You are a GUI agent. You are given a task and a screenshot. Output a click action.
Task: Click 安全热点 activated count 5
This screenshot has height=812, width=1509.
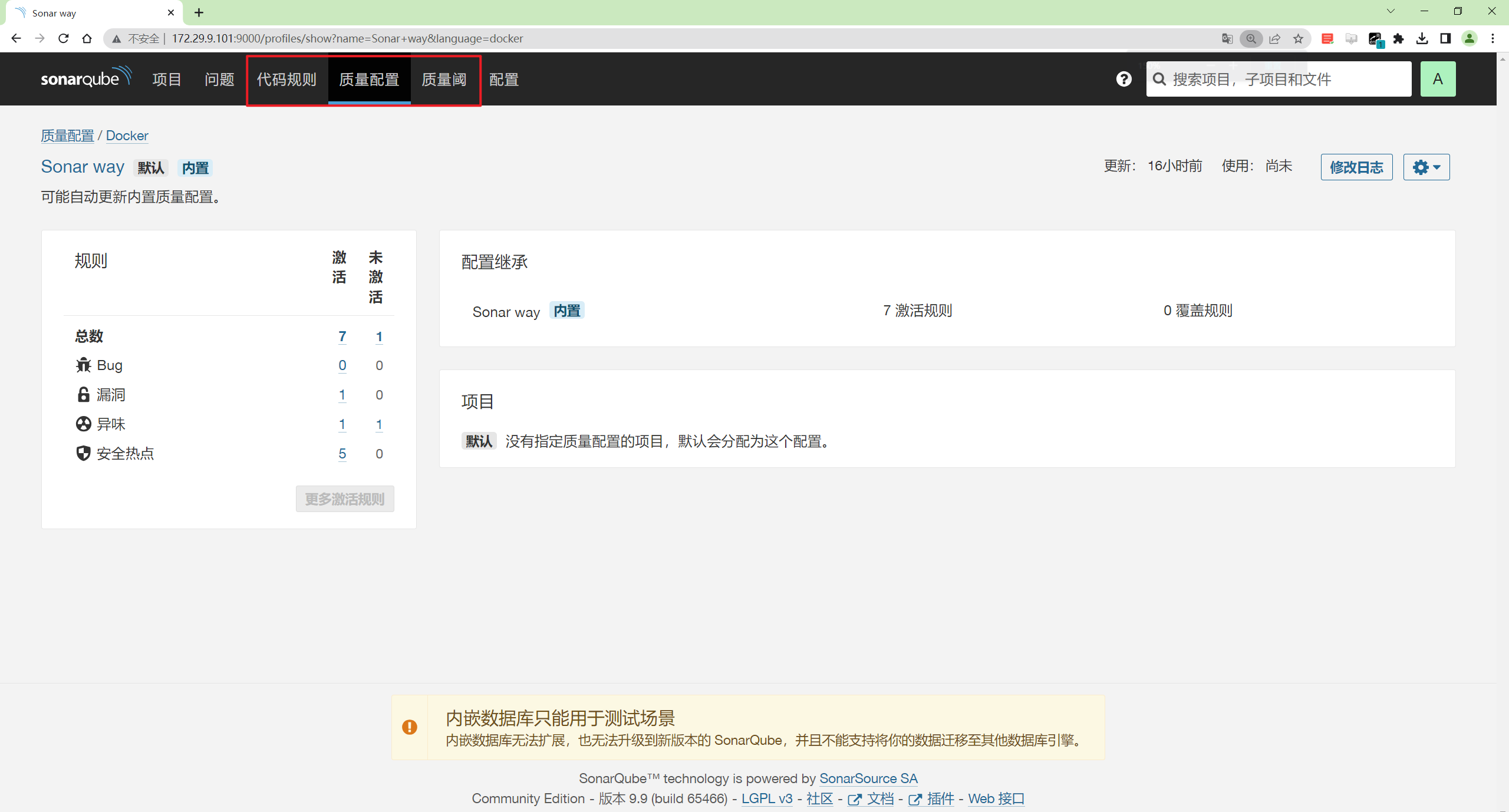point(342,454)
